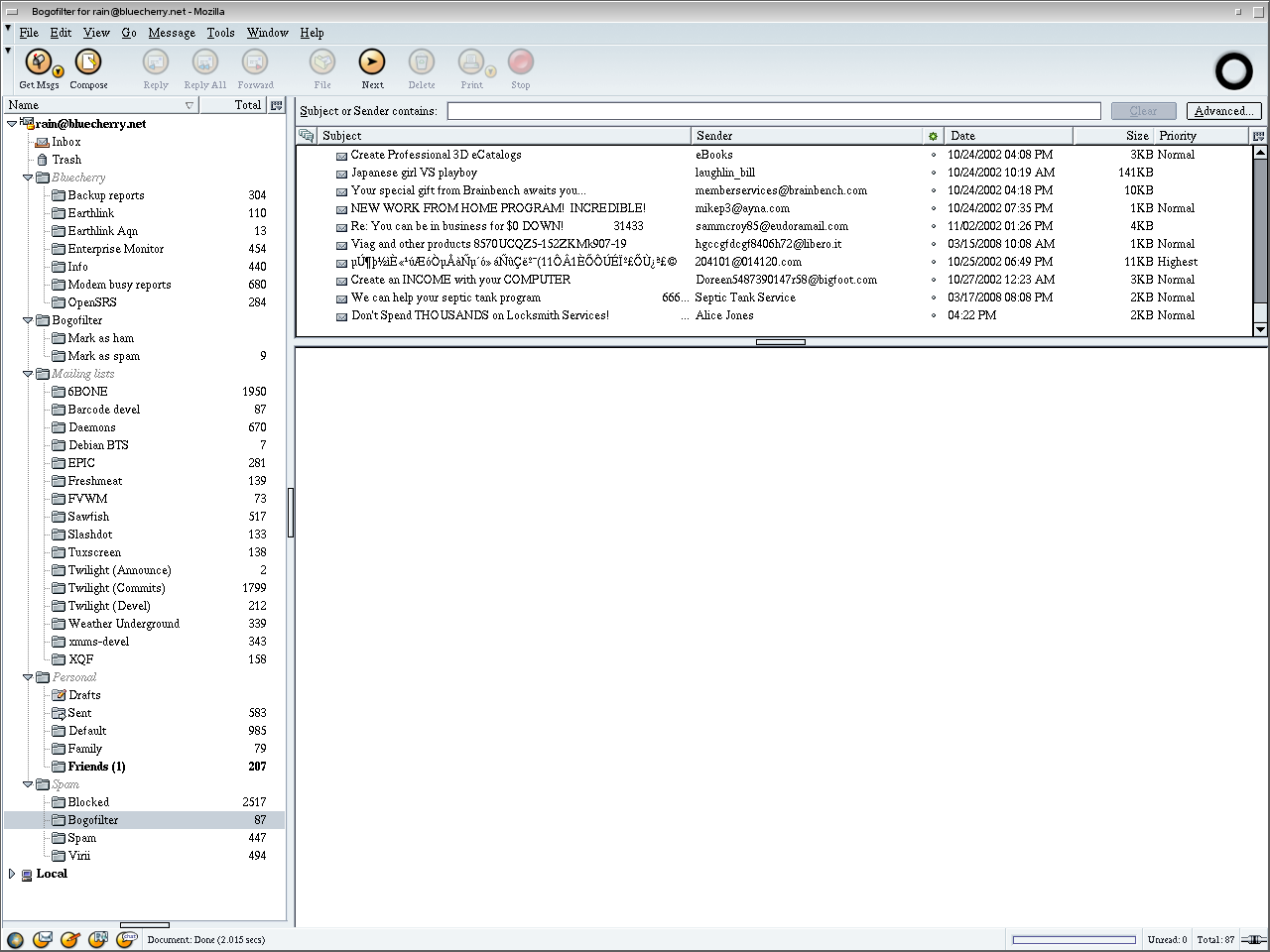Open the Edit menu
1270x952 pixels.
click(x=61, y=33)
